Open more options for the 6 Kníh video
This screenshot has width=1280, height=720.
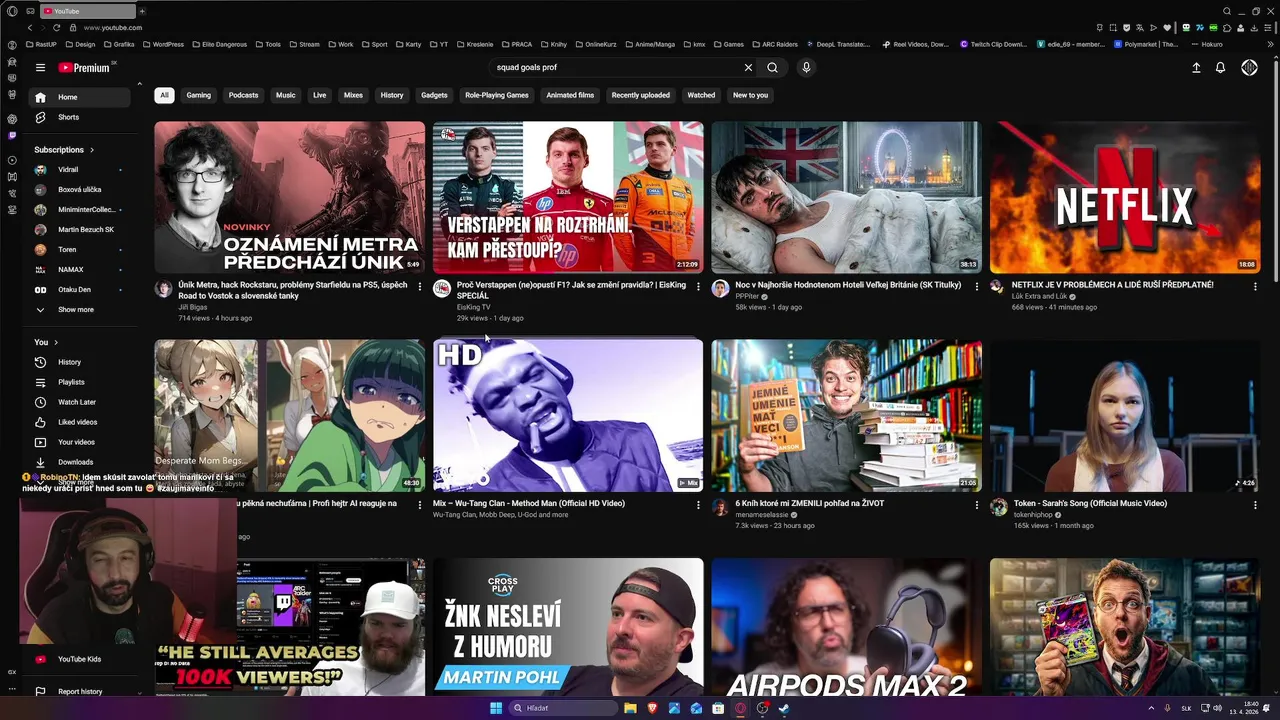pyautogui.click(x=977, y=505)
